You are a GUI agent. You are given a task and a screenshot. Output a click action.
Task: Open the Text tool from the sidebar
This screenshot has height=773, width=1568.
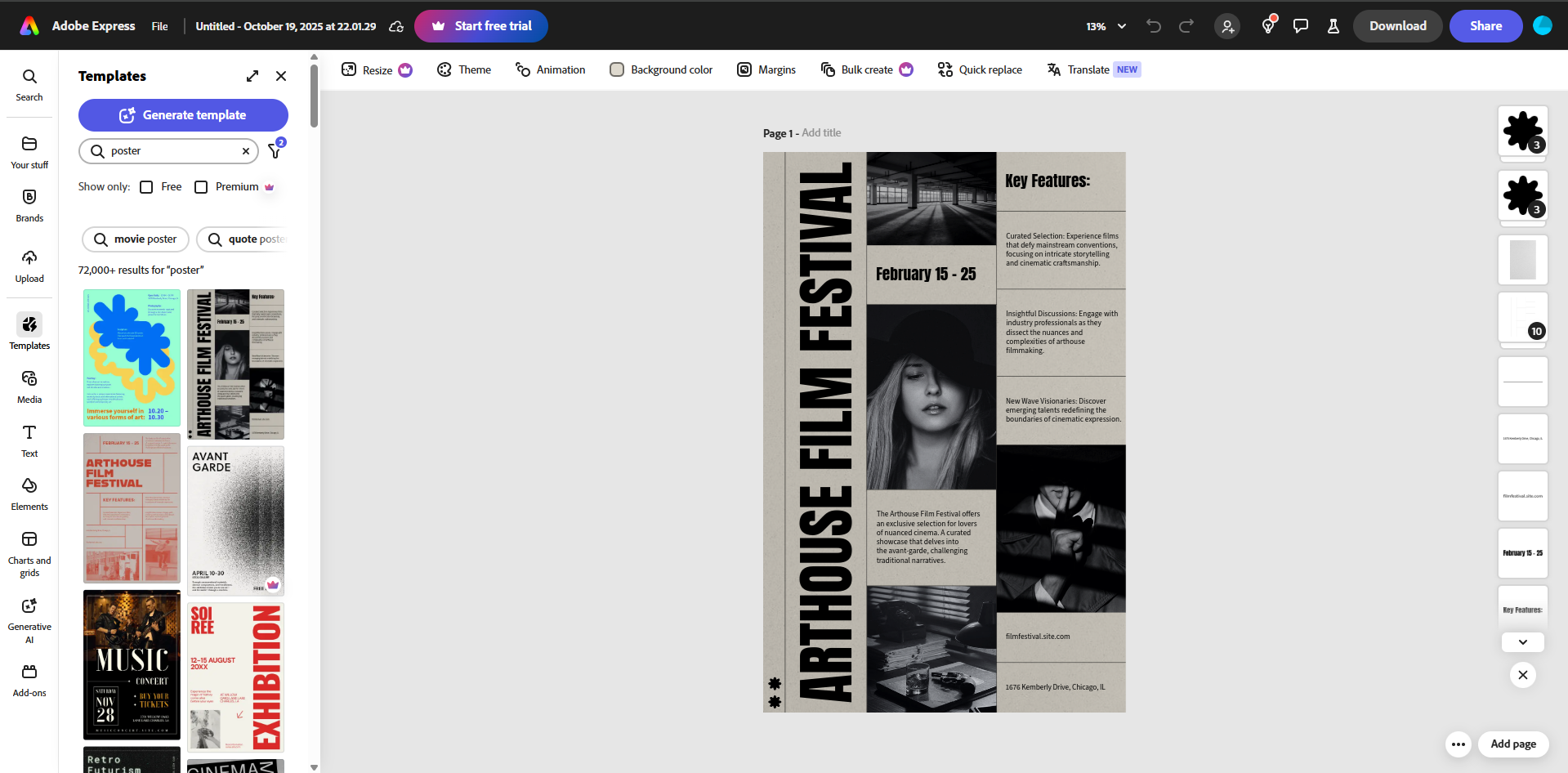click(x=29, y=440)
